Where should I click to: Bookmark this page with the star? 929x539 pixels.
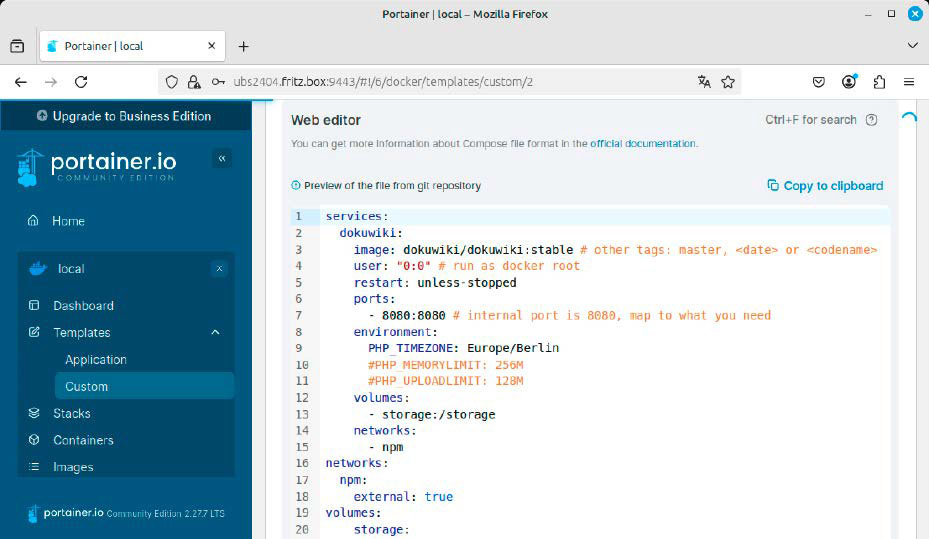click(x=728, y=82)
